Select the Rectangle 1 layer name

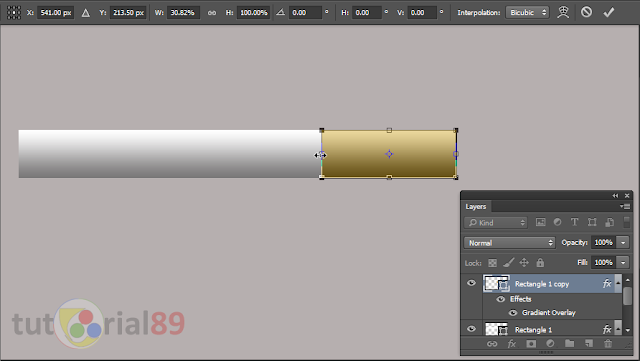click(x=533, y=330)
